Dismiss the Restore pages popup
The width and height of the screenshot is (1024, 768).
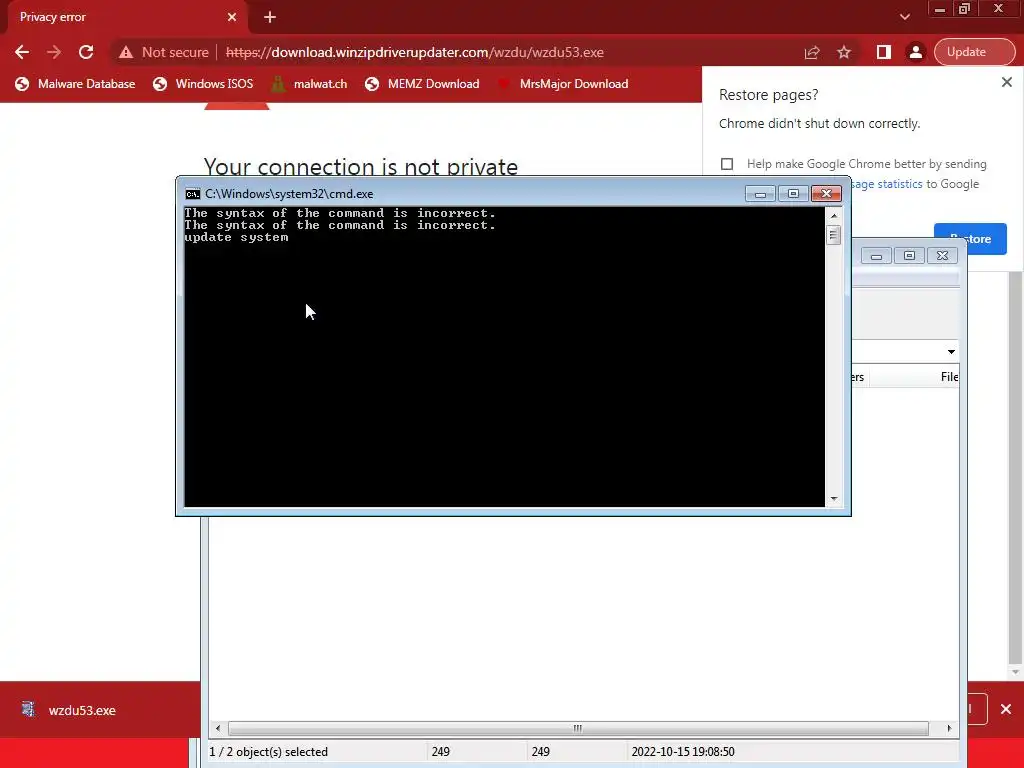click(x=1006, y=82)
